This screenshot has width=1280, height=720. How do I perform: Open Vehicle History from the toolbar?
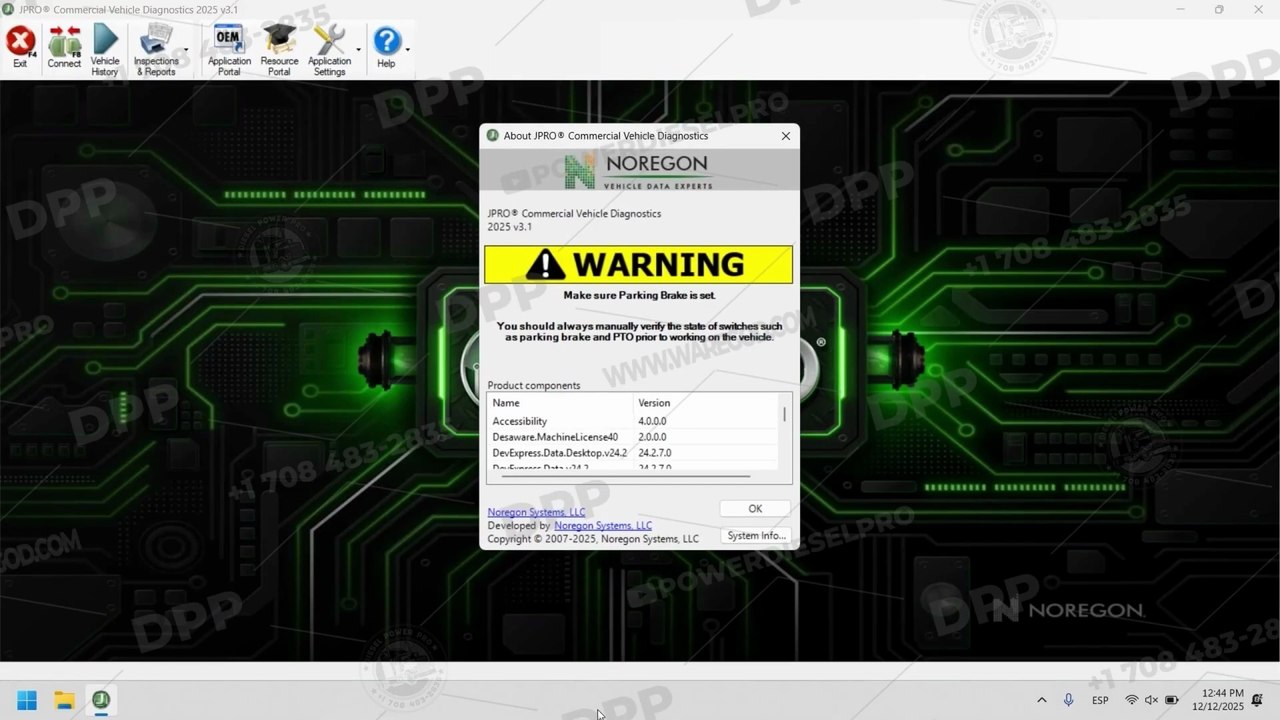click(105, 50)
